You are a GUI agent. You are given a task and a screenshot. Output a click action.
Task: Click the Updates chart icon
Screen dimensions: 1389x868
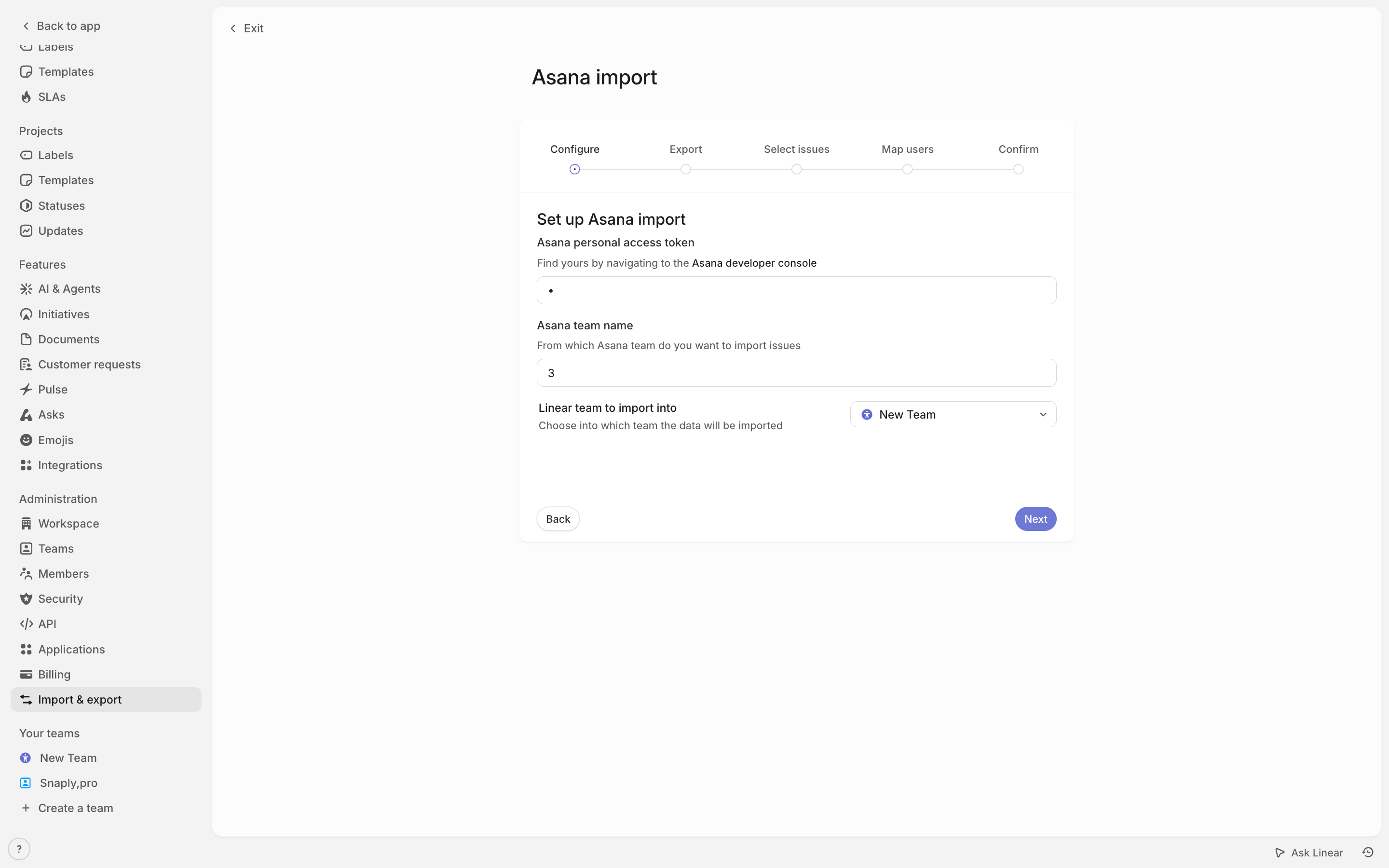pyautogui.click(x=26, y=231)
